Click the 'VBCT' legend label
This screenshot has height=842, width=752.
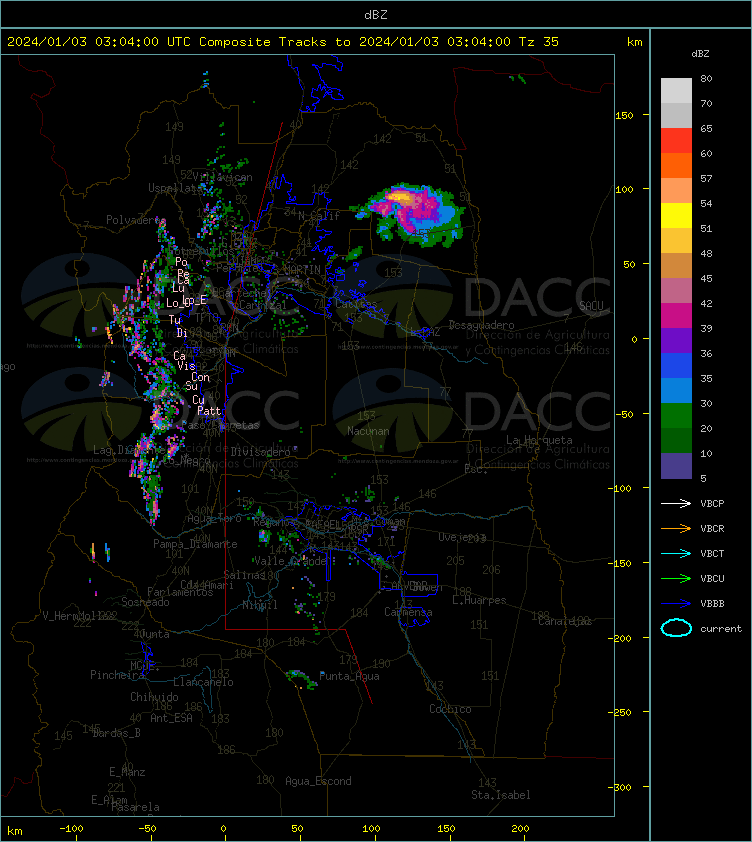coord(712,554)
